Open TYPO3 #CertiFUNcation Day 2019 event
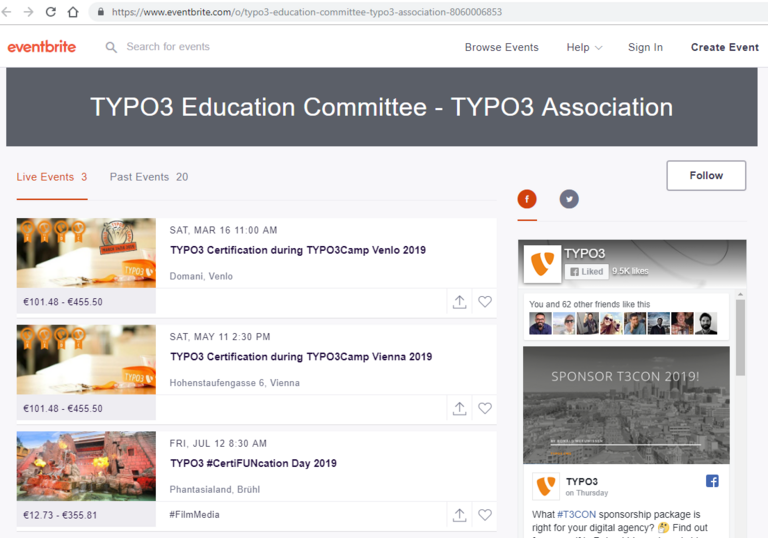This screenshot has height=538, width=768. 253,463
